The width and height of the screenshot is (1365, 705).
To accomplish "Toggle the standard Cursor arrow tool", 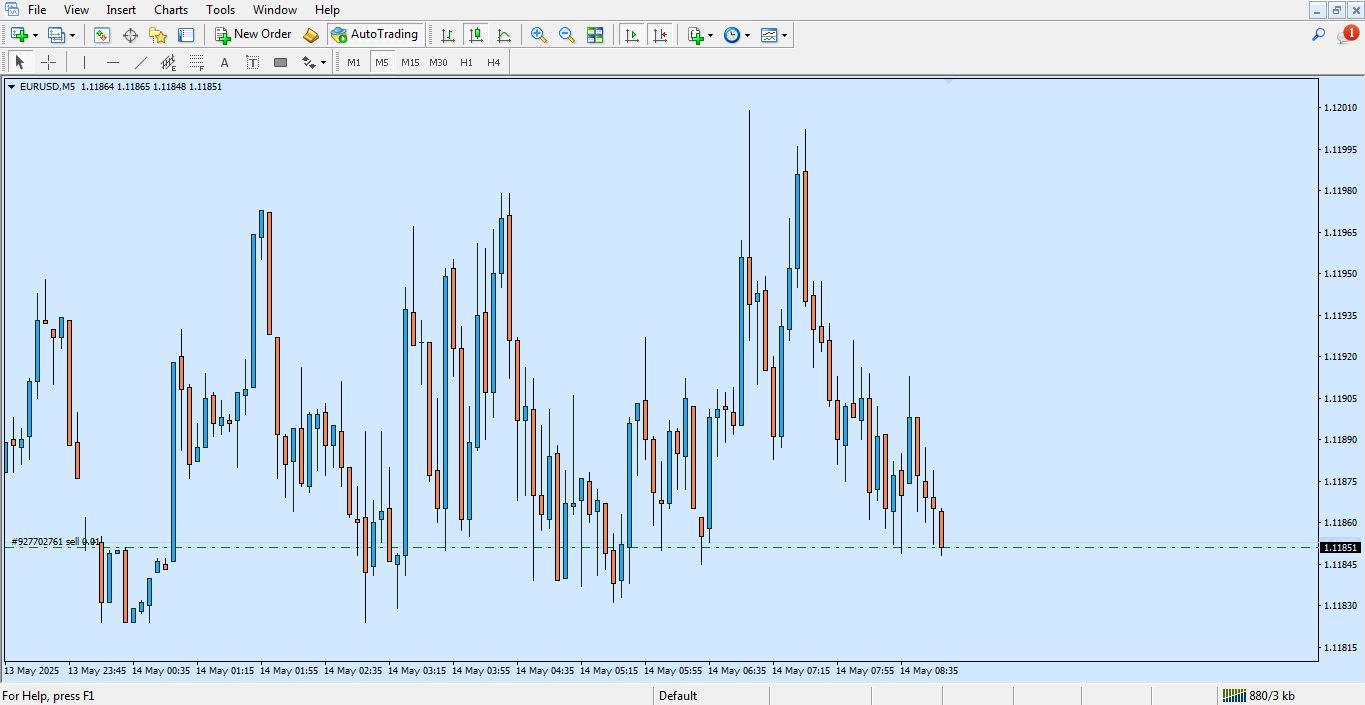I will pos(19,62).
